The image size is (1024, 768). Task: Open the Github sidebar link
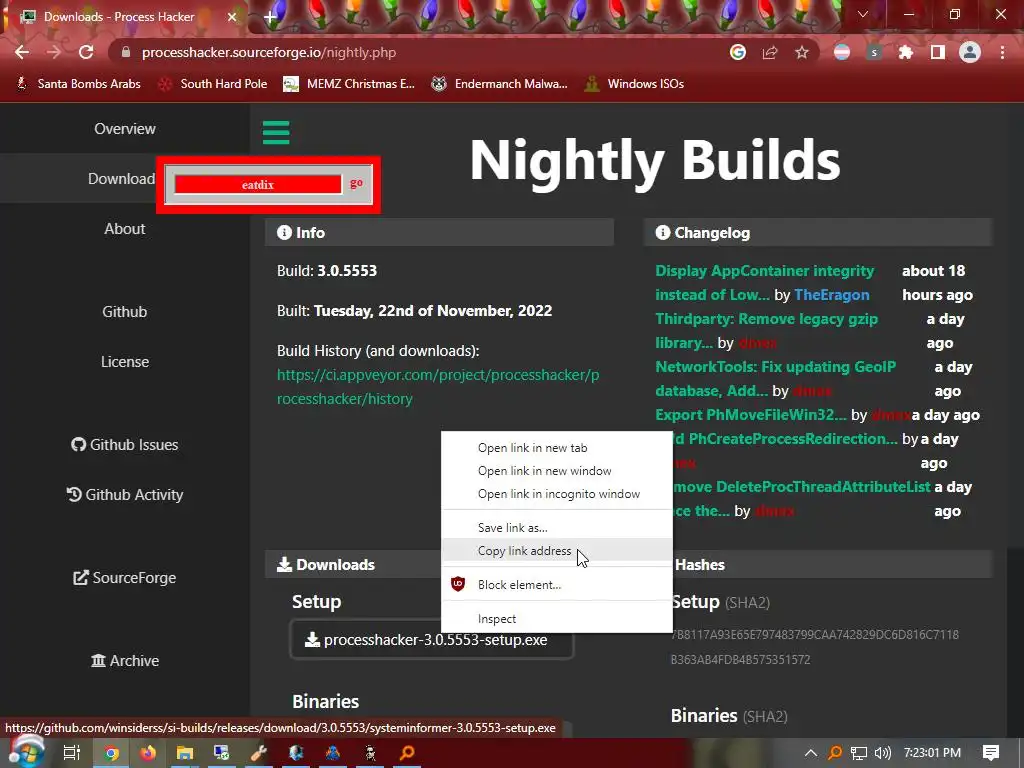125,312
